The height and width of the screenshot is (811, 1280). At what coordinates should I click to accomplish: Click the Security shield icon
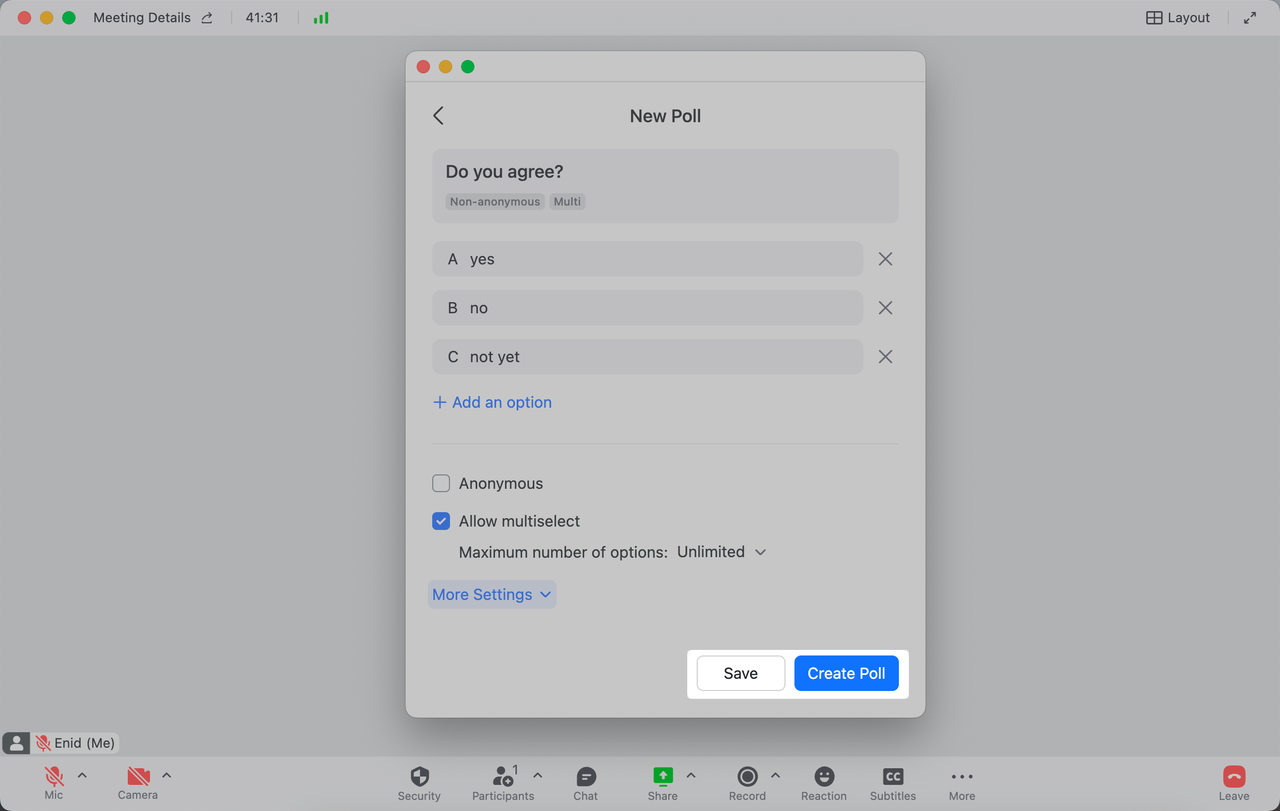(x=419, y=777)
